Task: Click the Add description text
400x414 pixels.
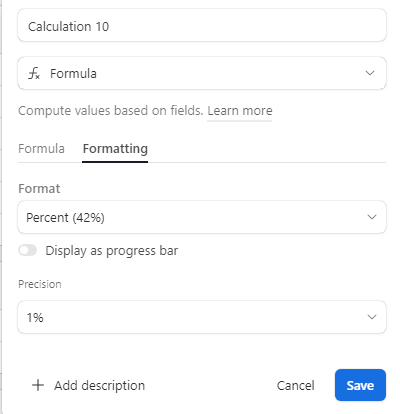Action: pyautogui.click(x=100, y=385)
